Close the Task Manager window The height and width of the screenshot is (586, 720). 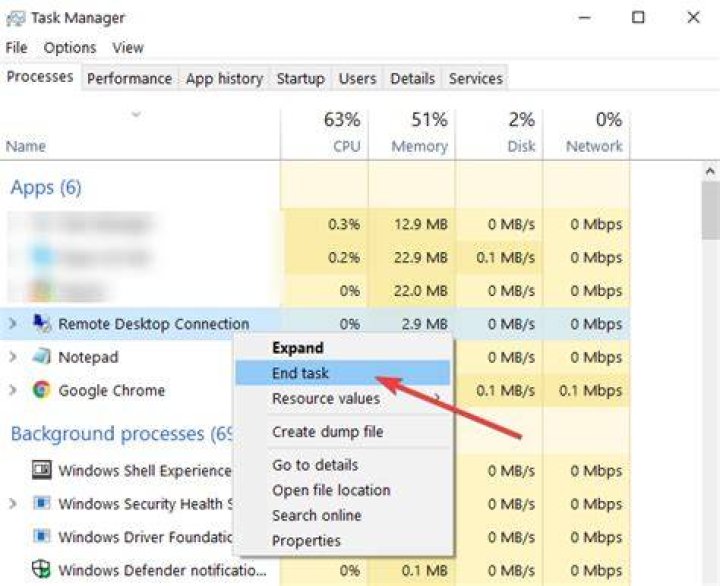[x=693, y=17]
